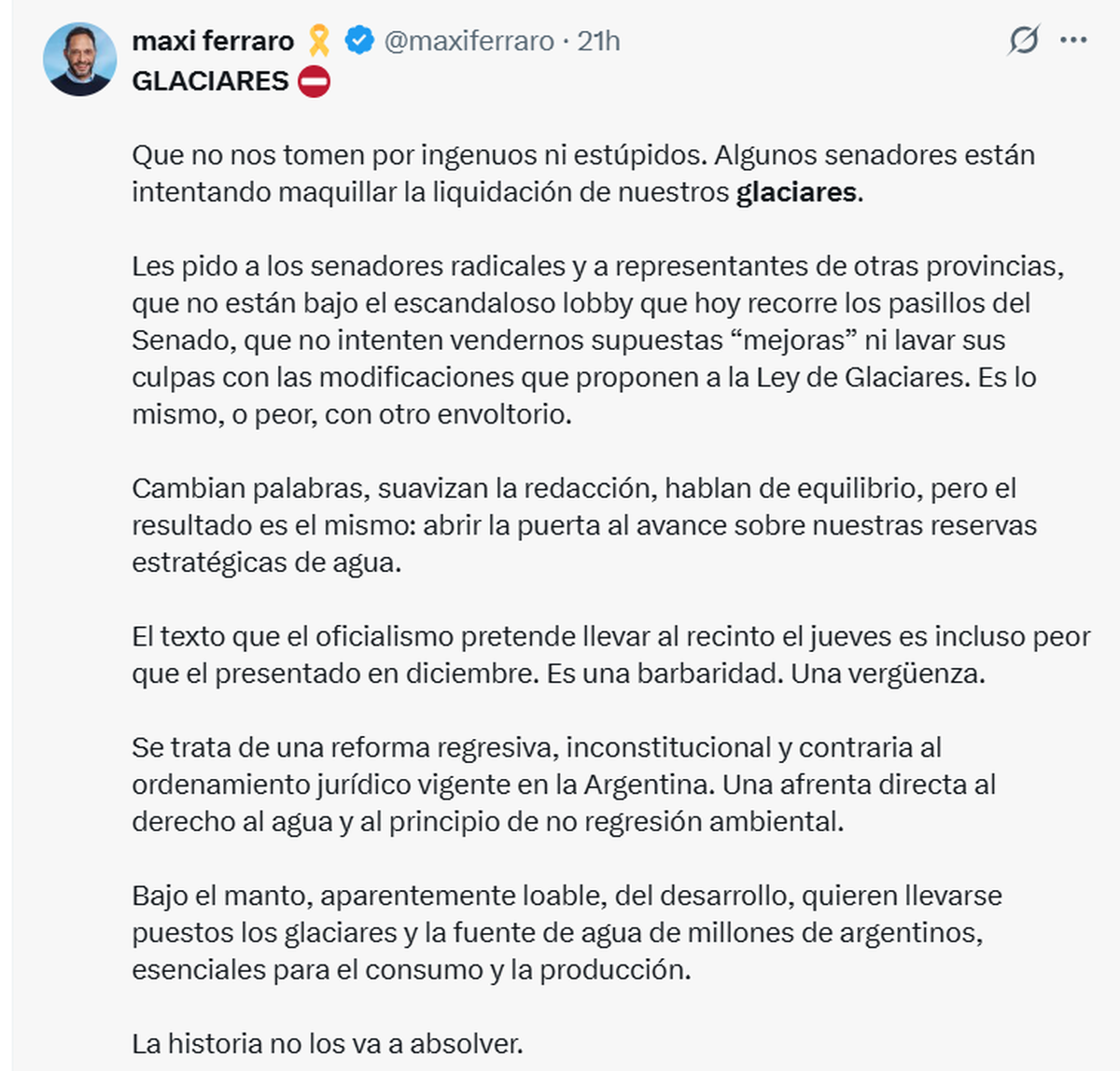Image resolution: width=1120 pixels, height=1071 pixels.
Task: Click the "GLACIARES" headline of the post
Action: pyautogui.click(x=210, y=81)
